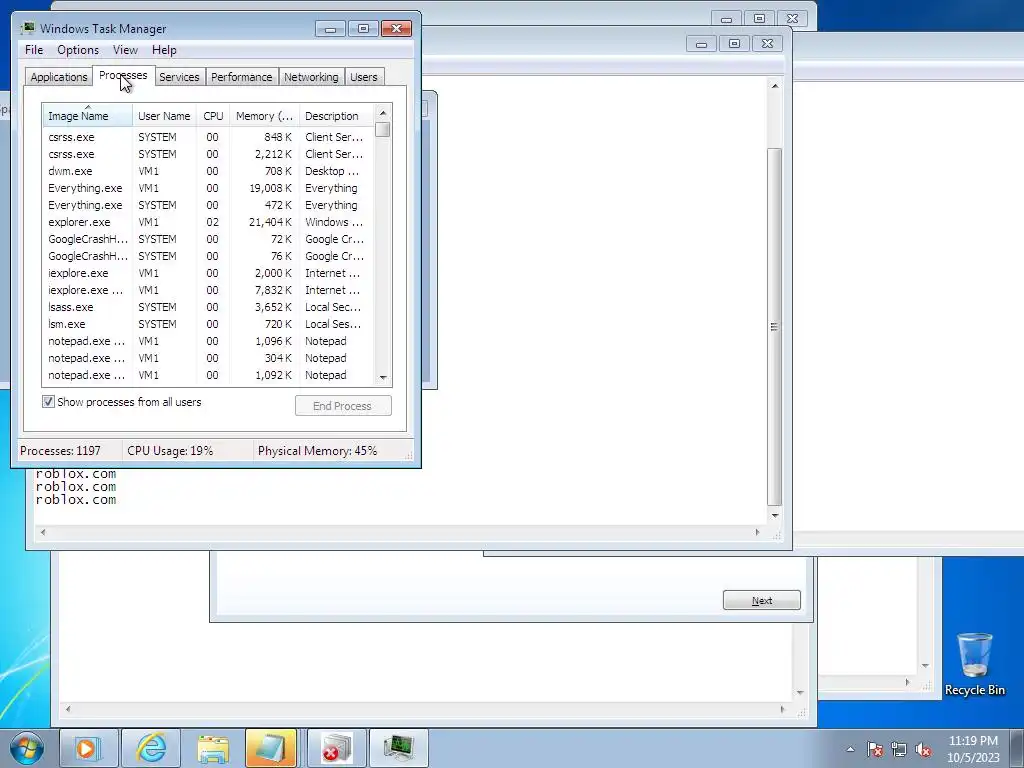Click the process list scrollbar thumb
Screen dimensions: 1024x768
pos(383,129)
